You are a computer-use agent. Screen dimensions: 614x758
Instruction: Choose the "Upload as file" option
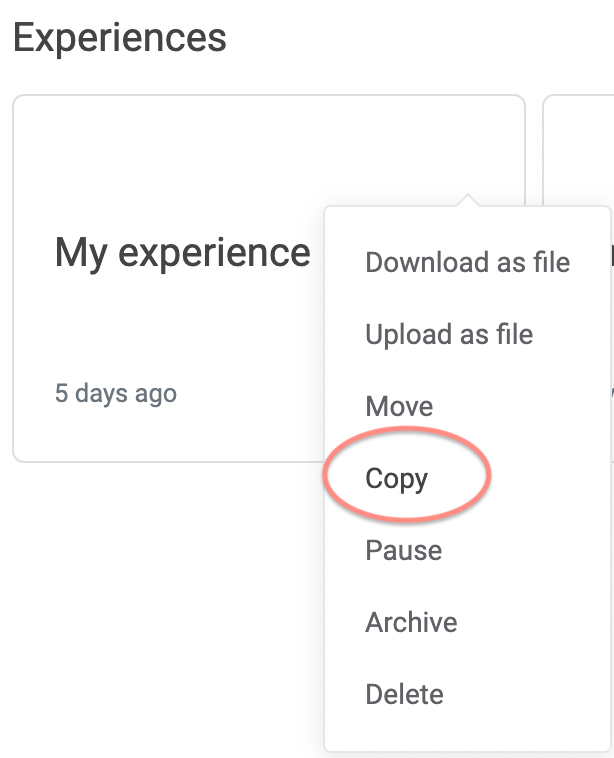449,334
